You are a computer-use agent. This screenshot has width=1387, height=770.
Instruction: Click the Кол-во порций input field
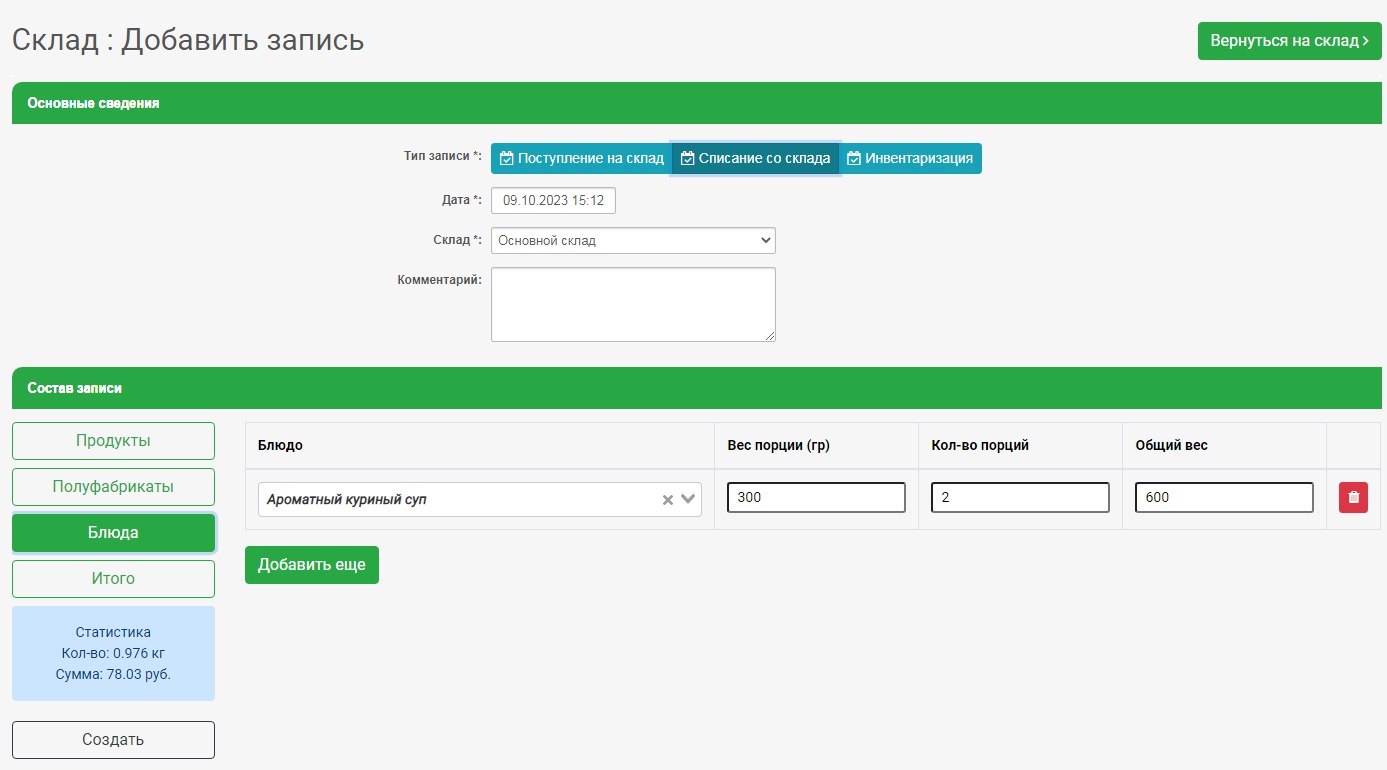(1020, 497)
